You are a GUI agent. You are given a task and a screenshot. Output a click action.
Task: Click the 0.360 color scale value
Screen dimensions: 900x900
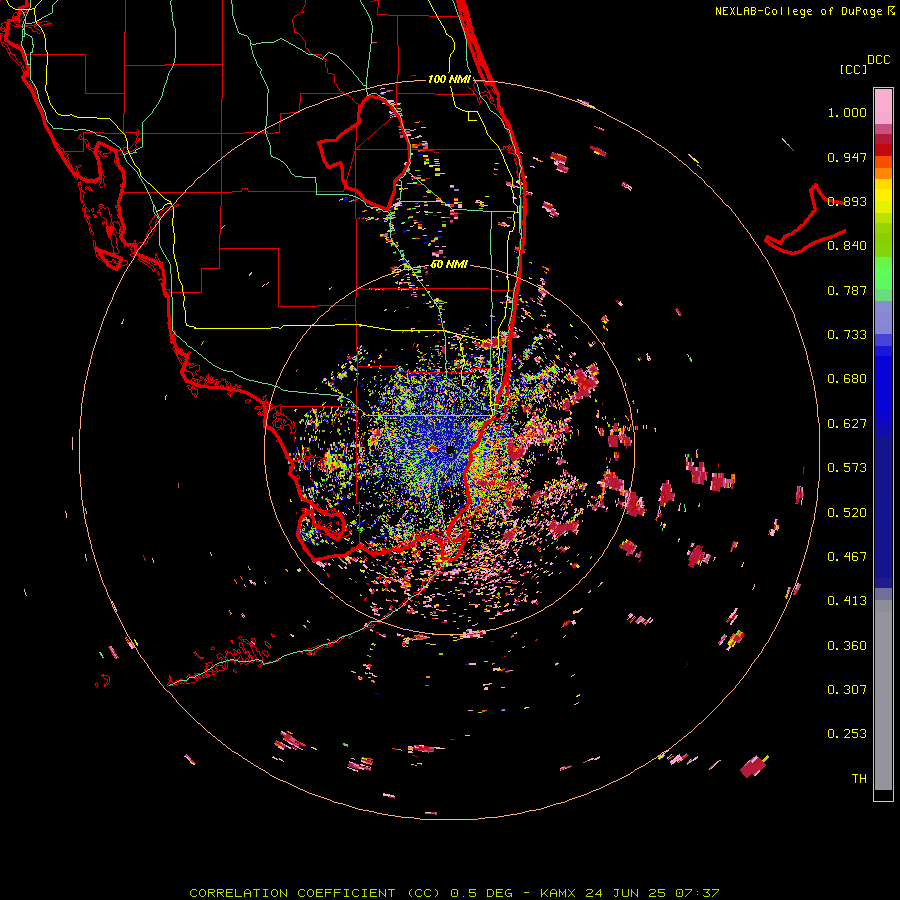point(847,646)
